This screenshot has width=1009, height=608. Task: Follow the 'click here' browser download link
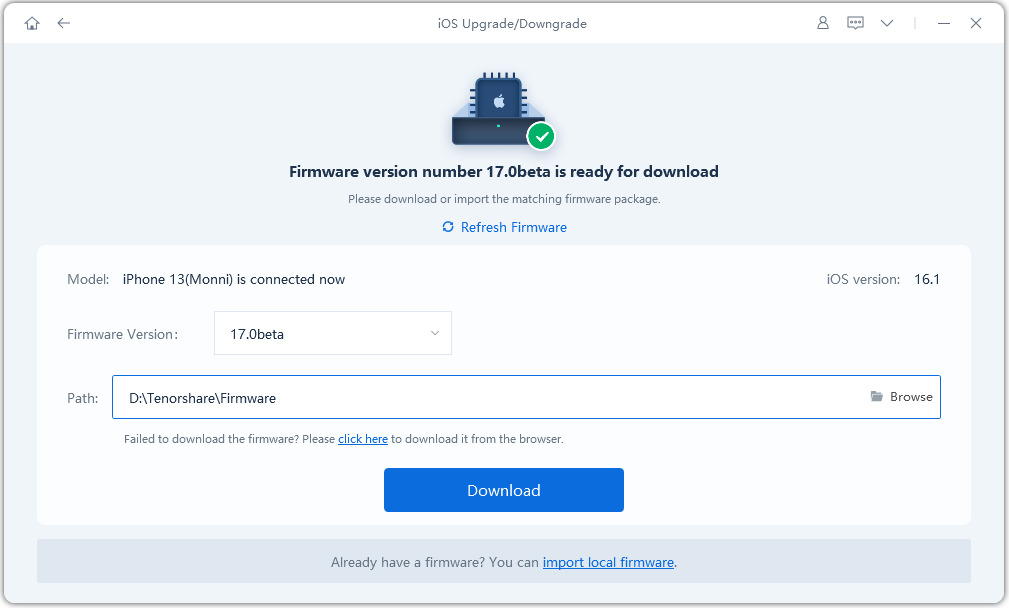(x=363, y=439)
